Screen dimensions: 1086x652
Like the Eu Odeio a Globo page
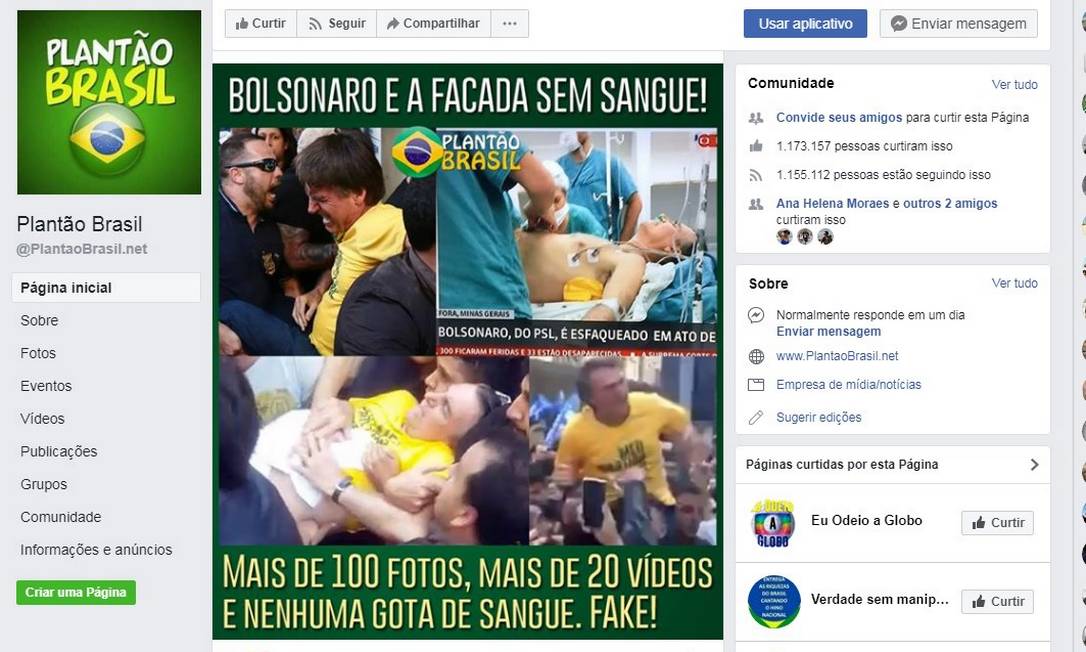click(997, 522)
